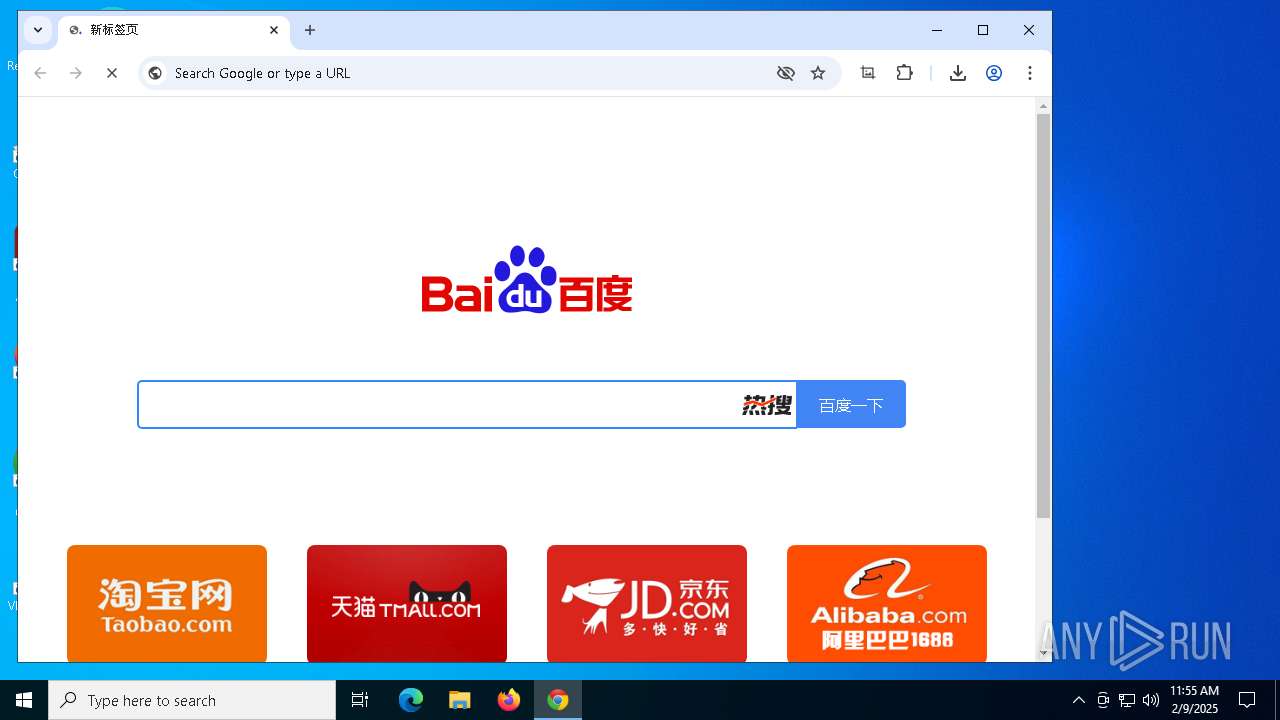Screen dimensions: 1280x720
Task: Click the page vertical scrollbar thumb
Action: coord(1043,315)
